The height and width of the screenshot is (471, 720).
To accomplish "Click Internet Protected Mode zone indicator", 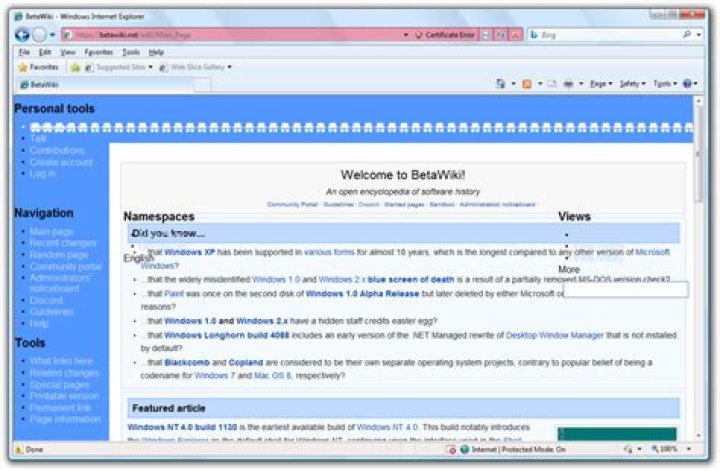I will tap(512, 450).
